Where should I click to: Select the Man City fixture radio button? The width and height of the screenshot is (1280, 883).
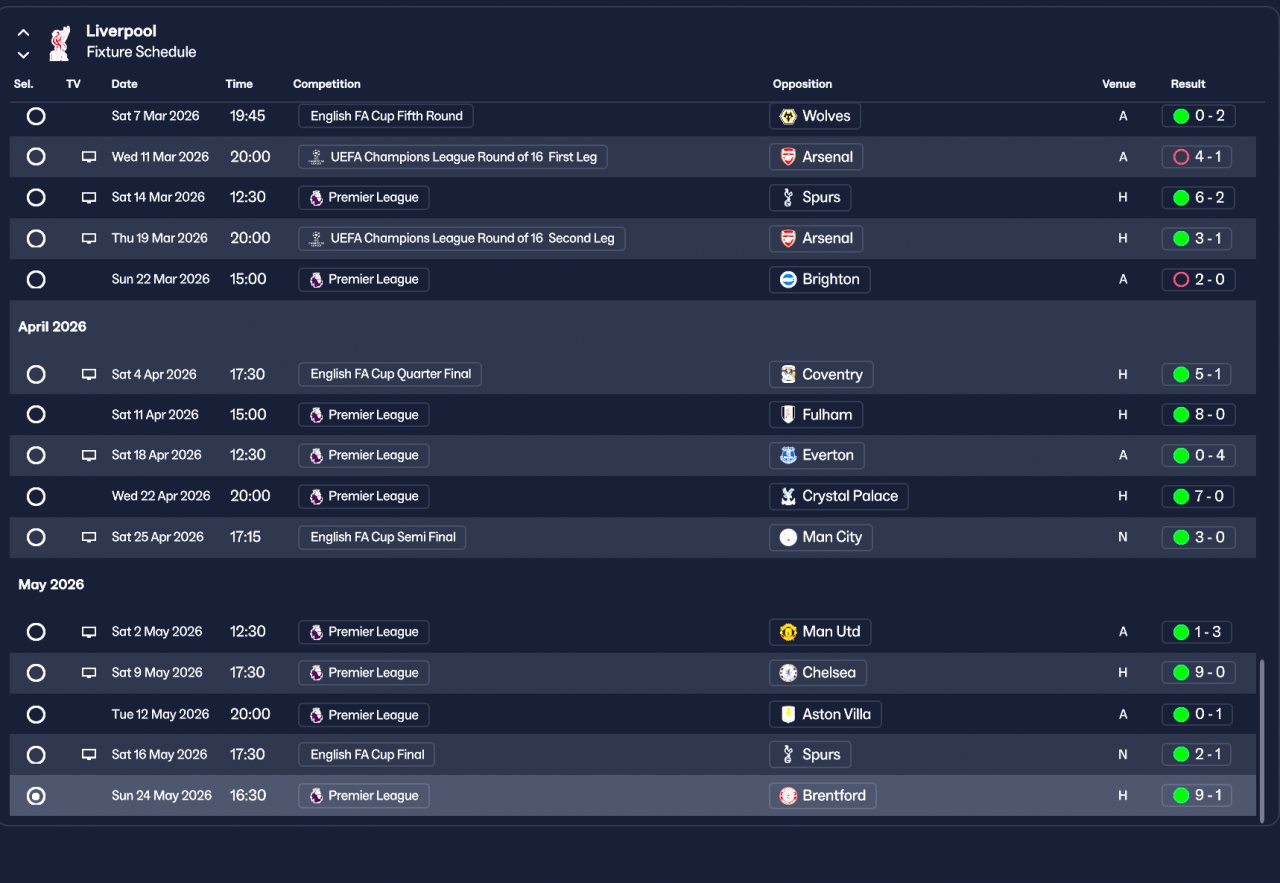point(36,538)
